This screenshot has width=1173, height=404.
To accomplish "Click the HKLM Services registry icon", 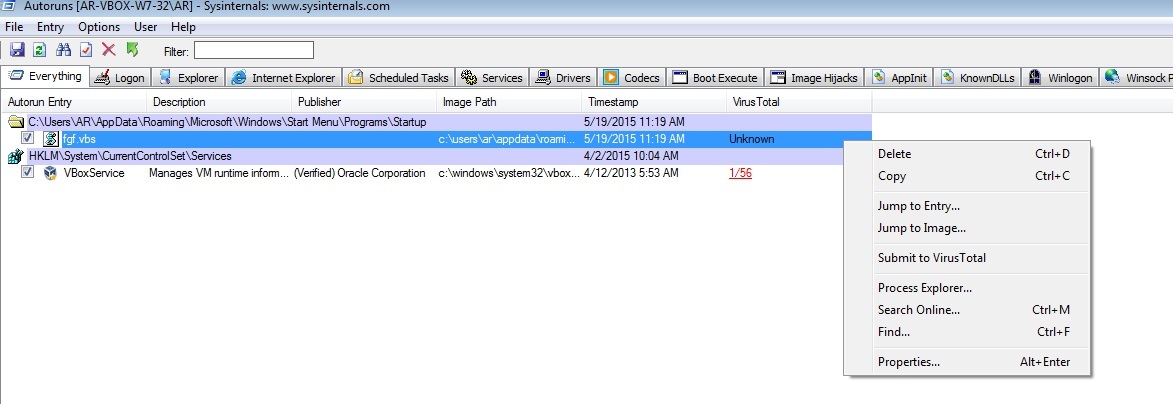I will click(16, 156).
